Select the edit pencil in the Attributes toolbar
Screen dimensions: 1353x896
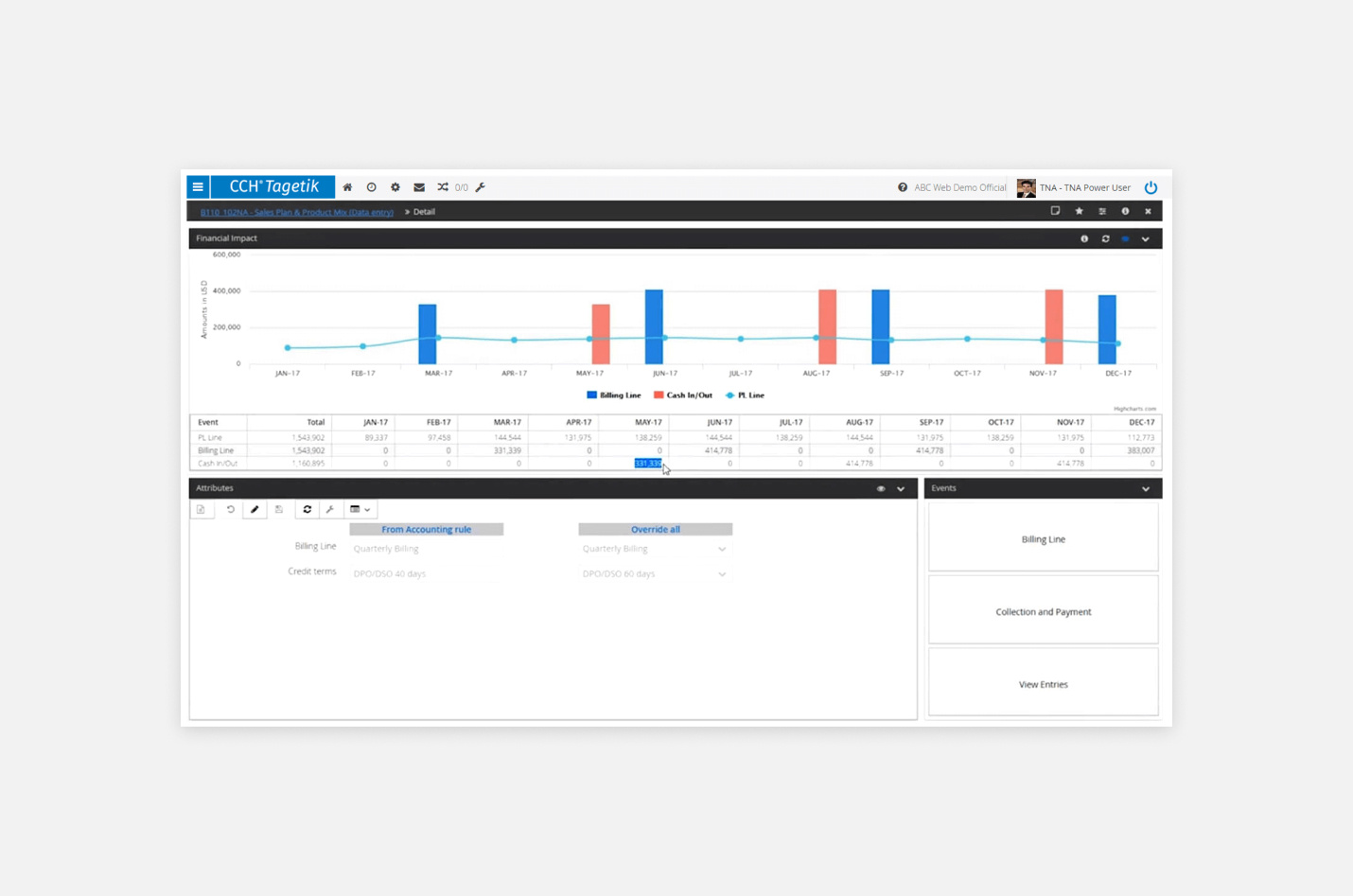click(x=254, y=509)
